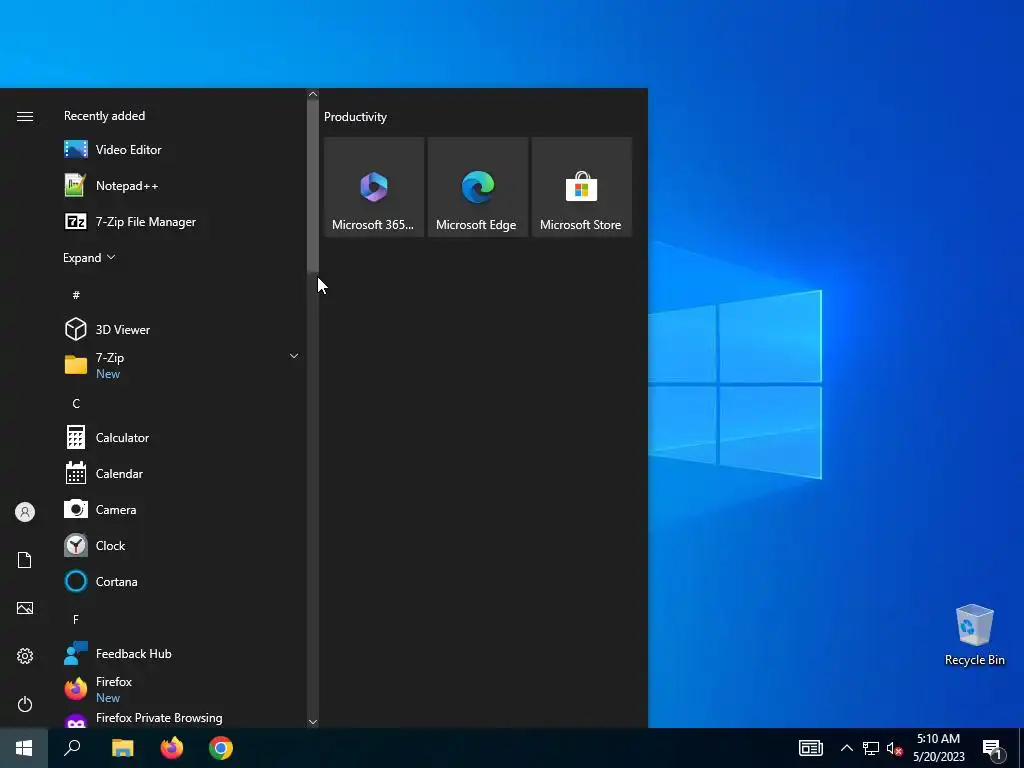
Task: Open taskbar Search
Action: point(72,748)
